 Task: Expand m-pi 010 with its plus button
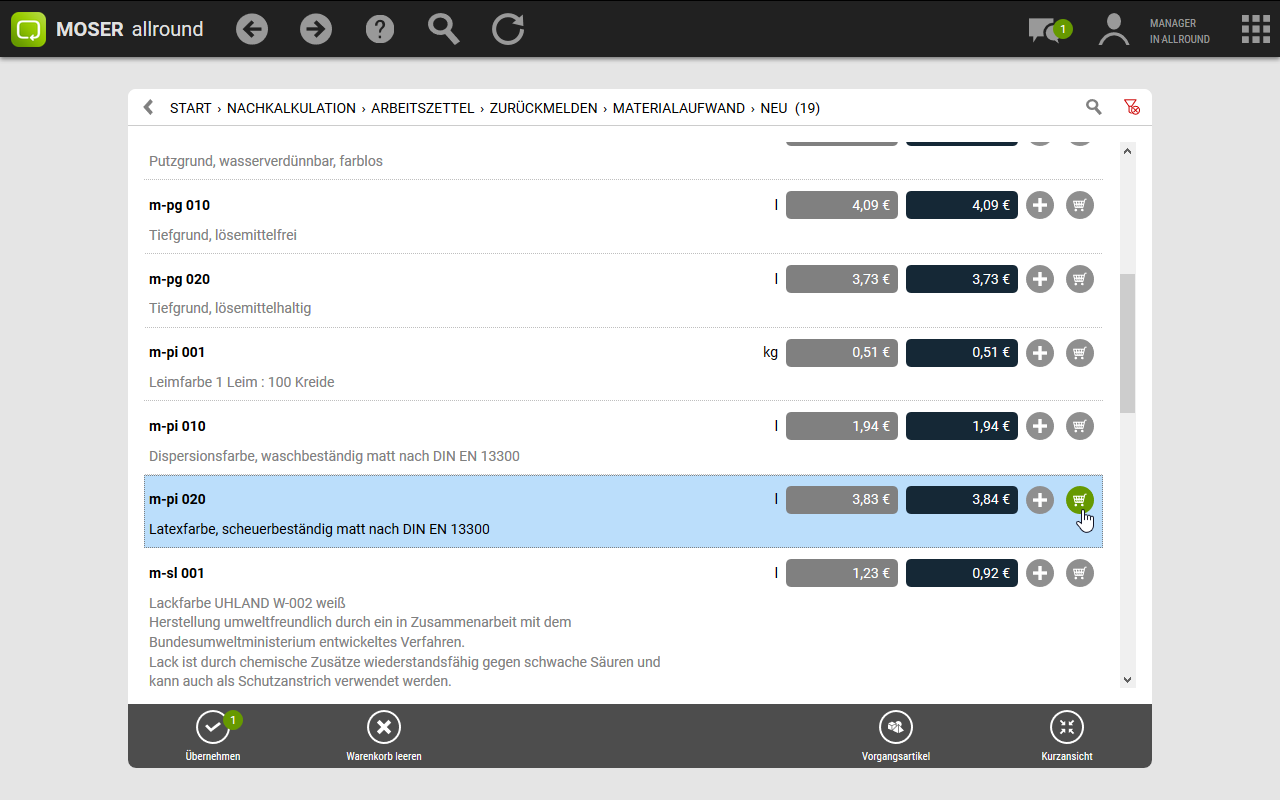(x=1040, y=426)
